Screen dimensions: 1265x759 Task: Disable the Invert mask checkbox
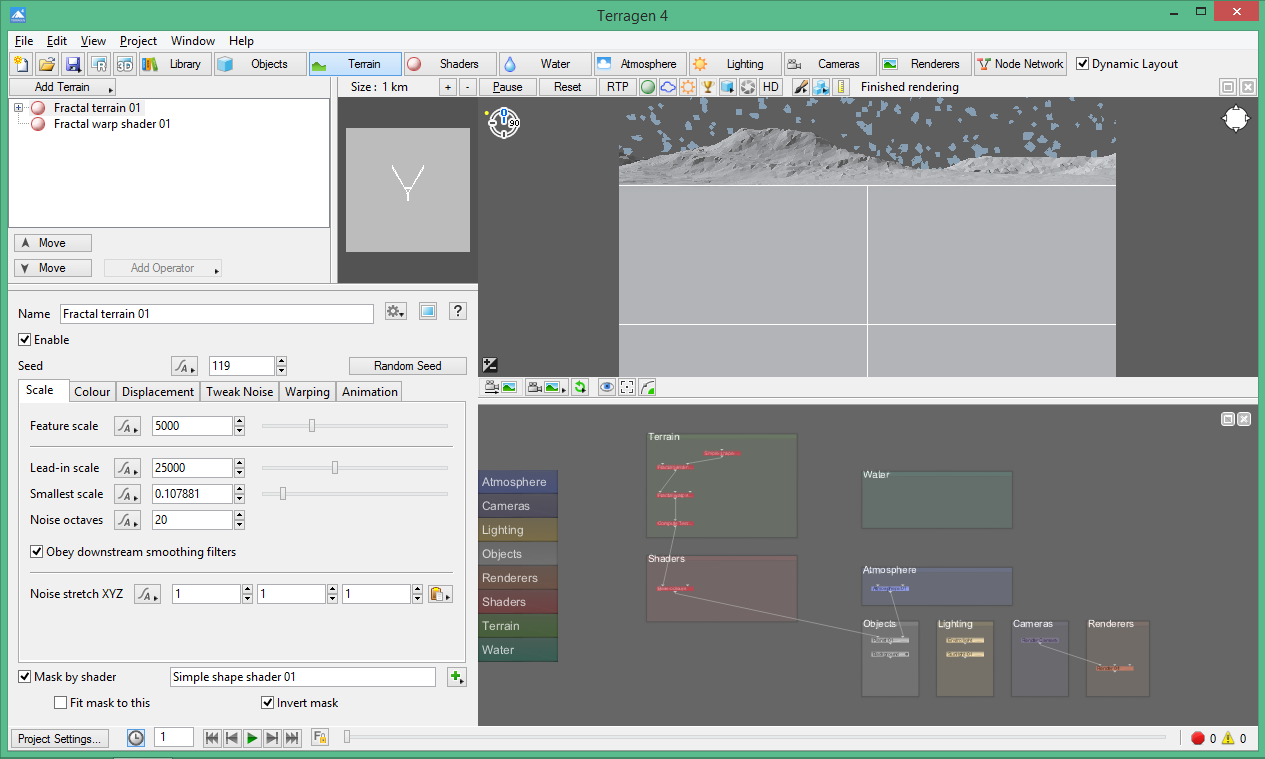268,703
